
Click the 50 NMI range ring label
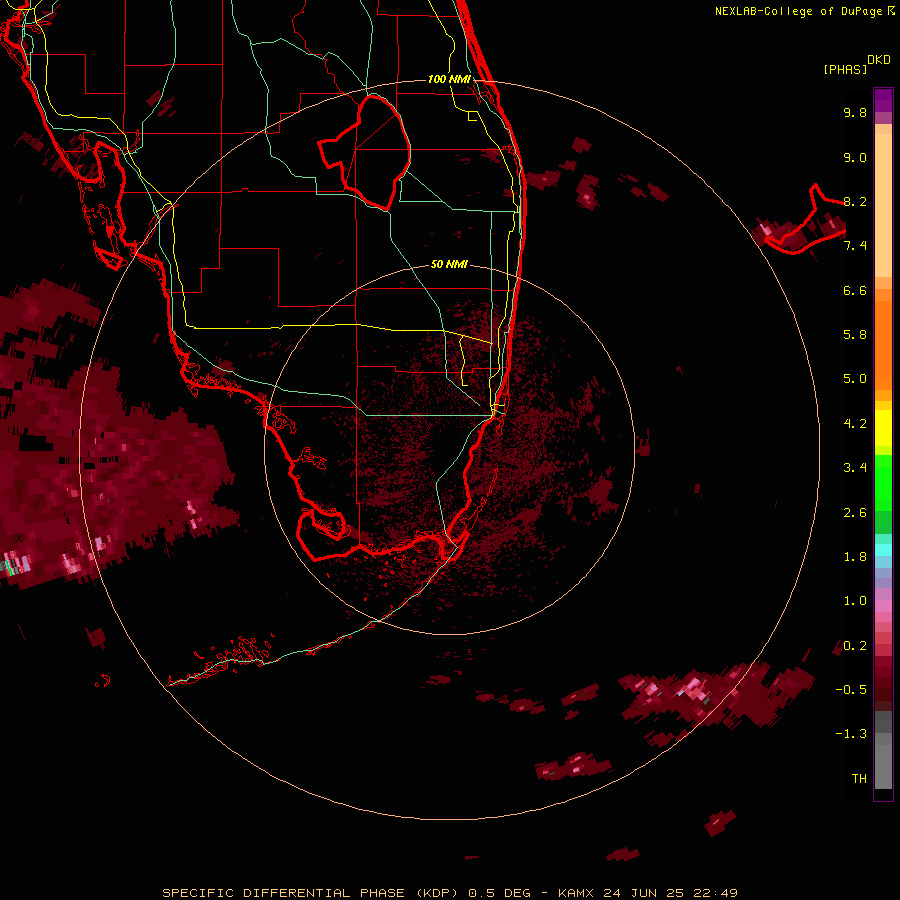click(x=449, y=264)
